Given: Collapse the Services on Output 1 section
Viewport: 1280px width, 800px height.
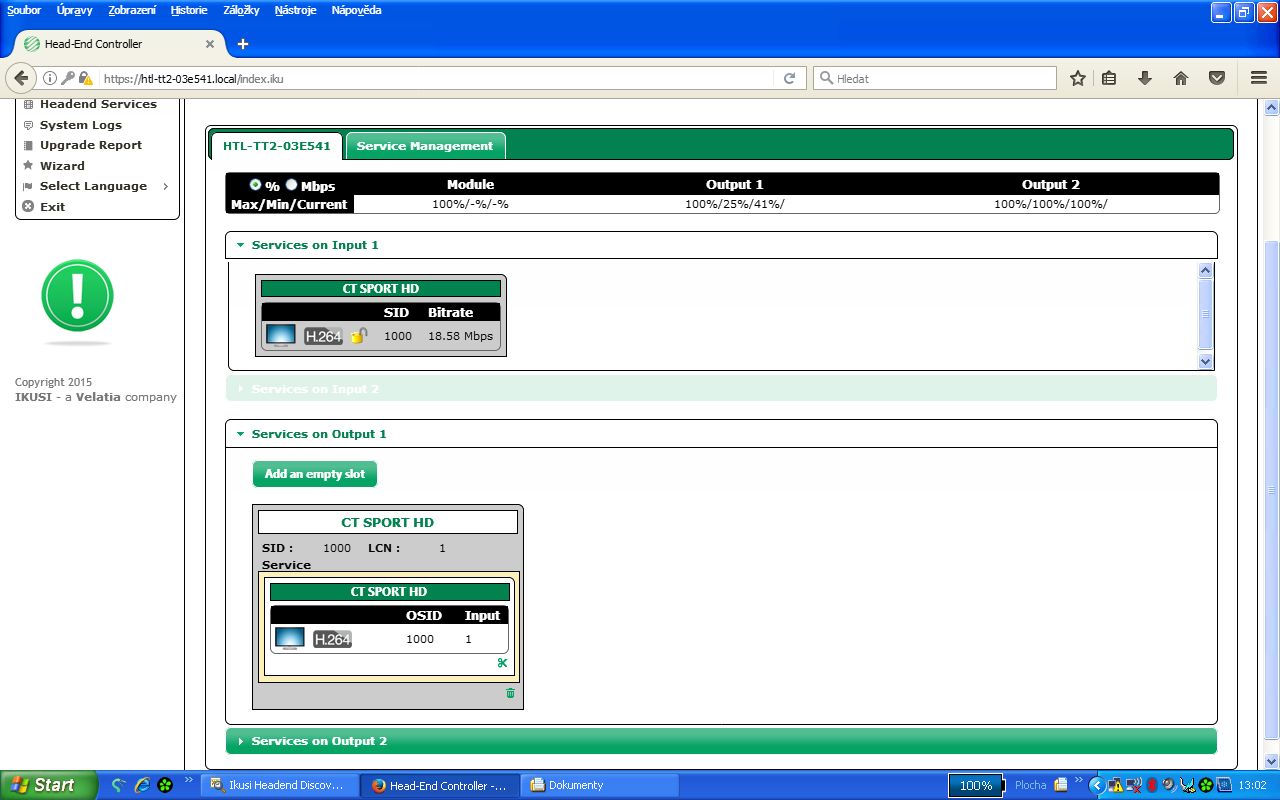Looking at the screenshot, I should coord(318,434).
